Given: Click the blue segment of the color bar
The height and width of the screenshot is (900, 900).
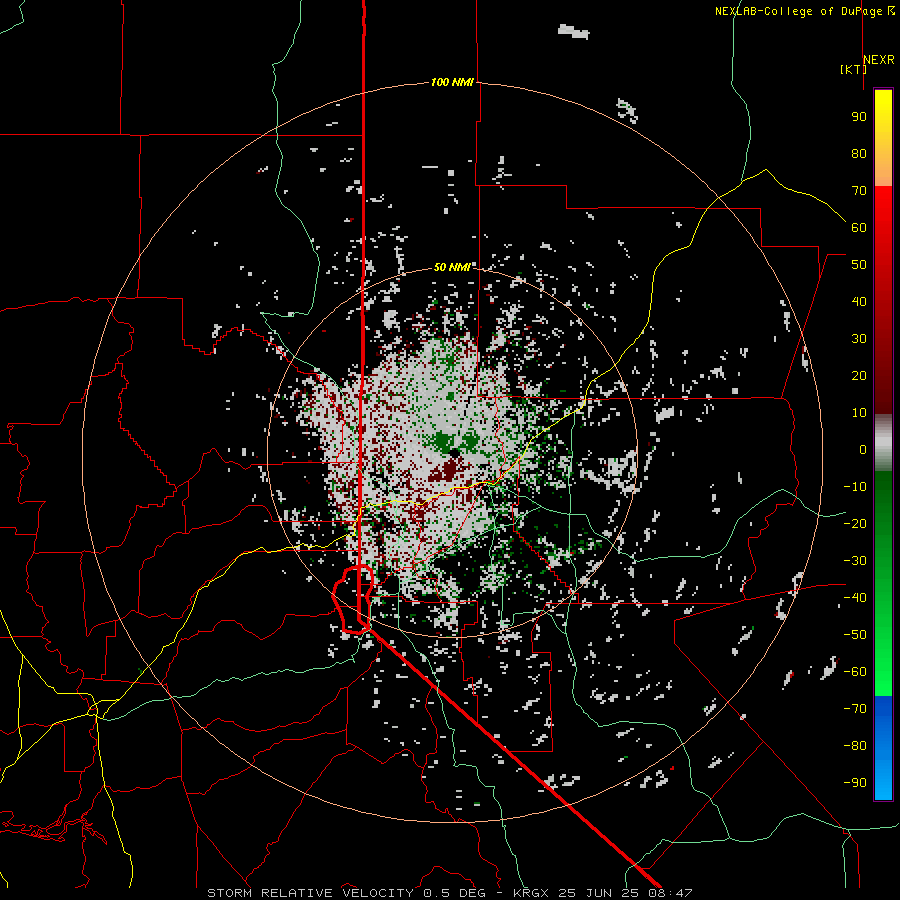Looking at the screenshot, I should click(883, 748).
